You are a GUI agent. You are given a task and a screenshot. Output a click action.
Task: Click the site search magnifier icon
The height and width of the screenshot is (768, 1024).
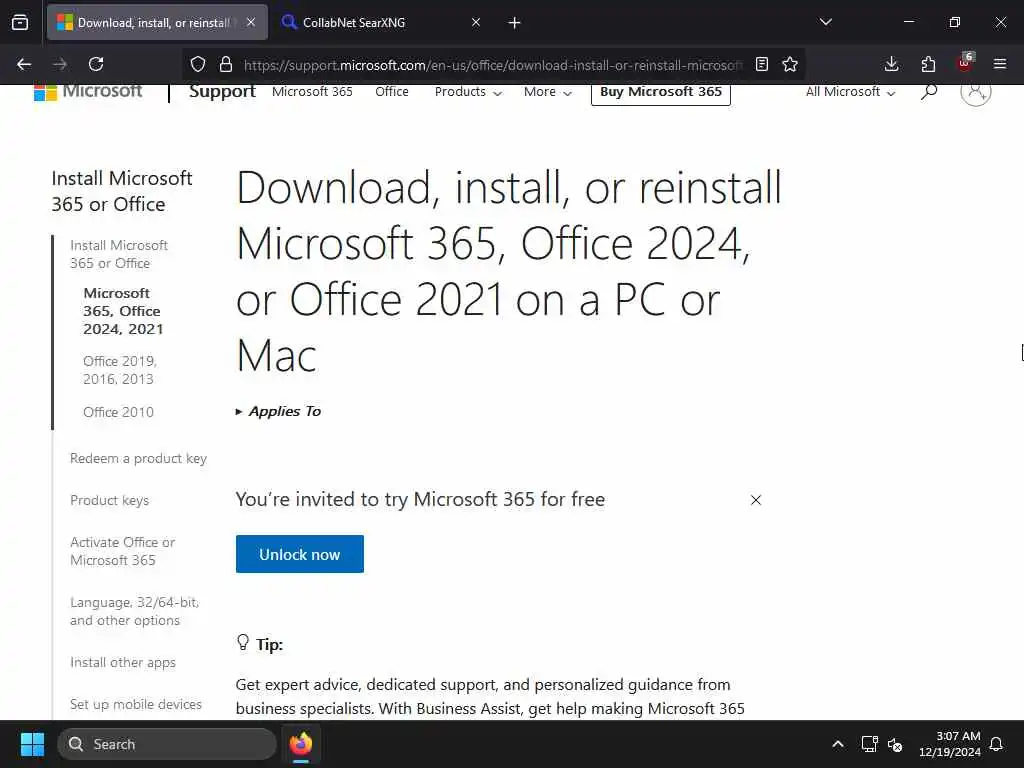pyautogui.click(x=929, y=91)
